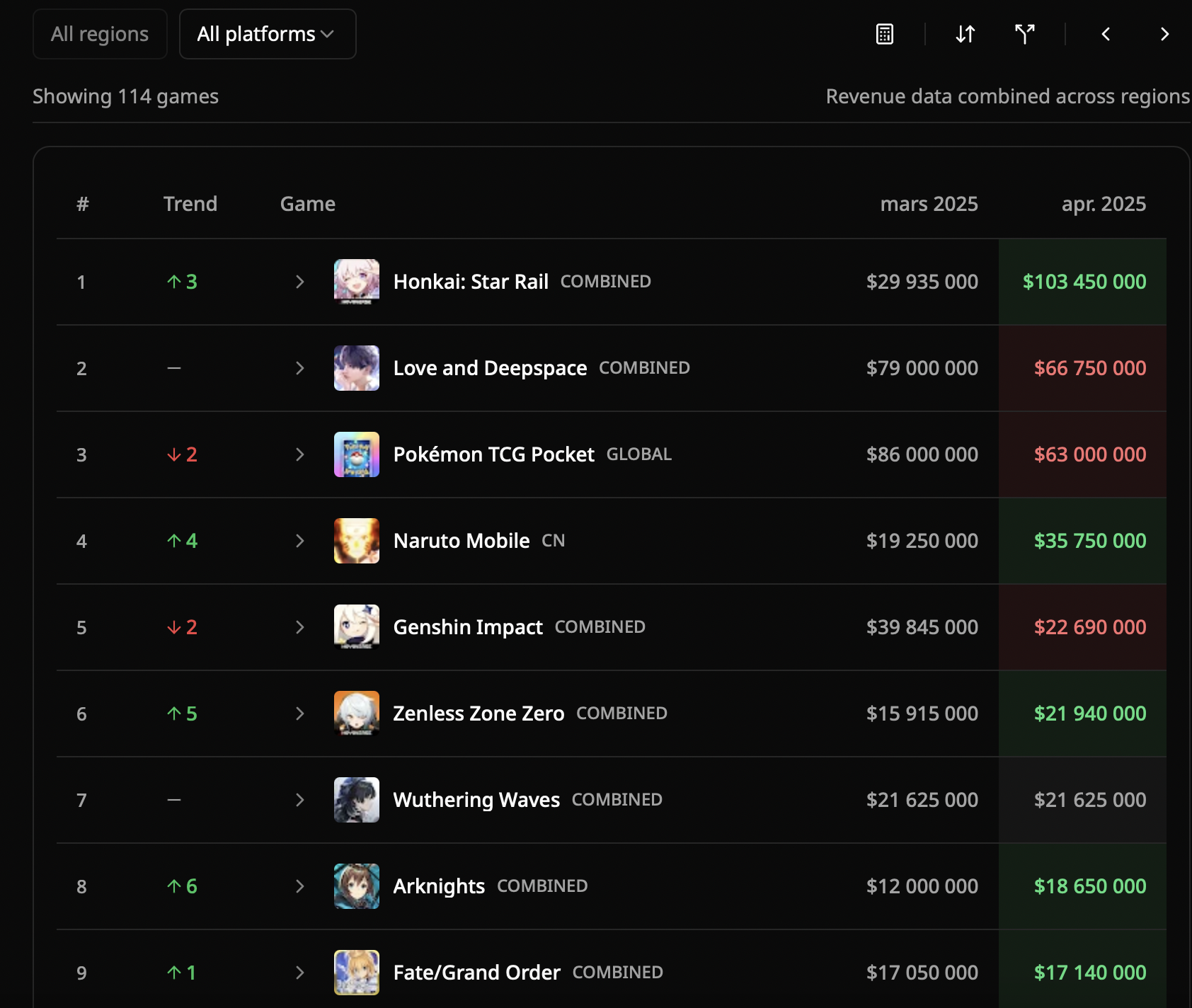Click the $15 915 000 March revenue cell

tap(922, 714)
